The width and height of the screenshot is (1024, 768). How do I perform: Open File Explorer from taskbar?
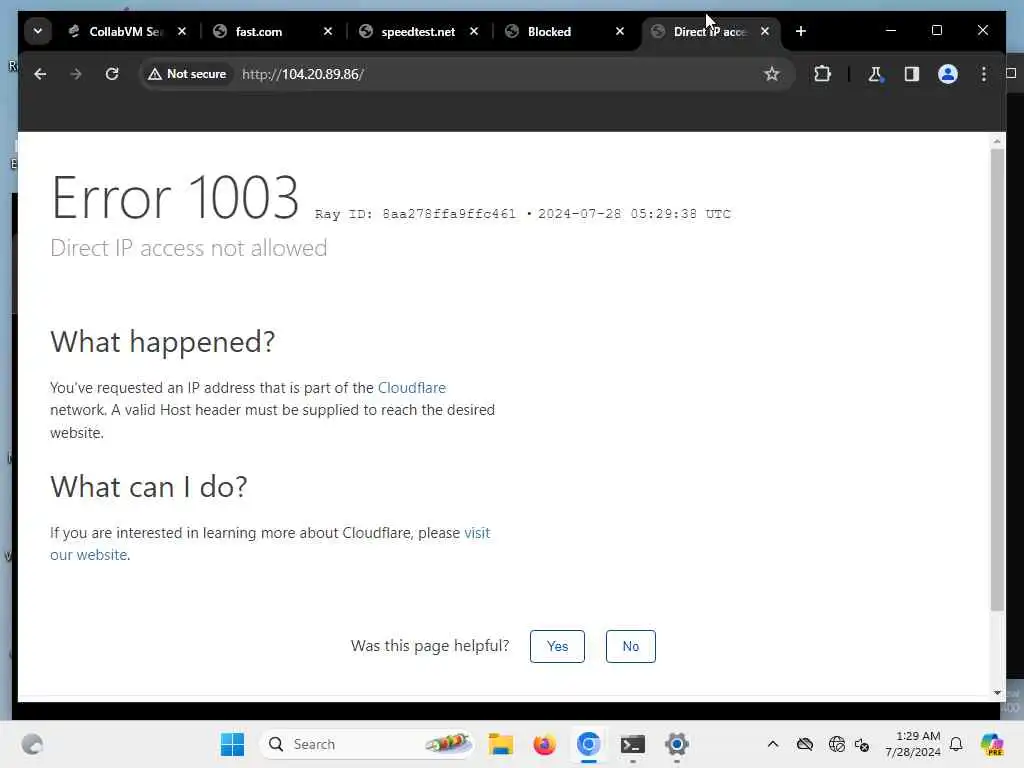coord(501,744)
